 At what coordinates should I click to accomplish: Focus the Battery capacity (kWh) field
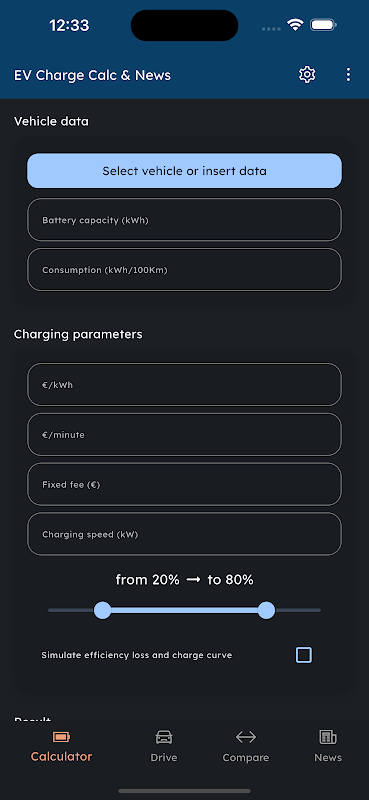[184, 220]
